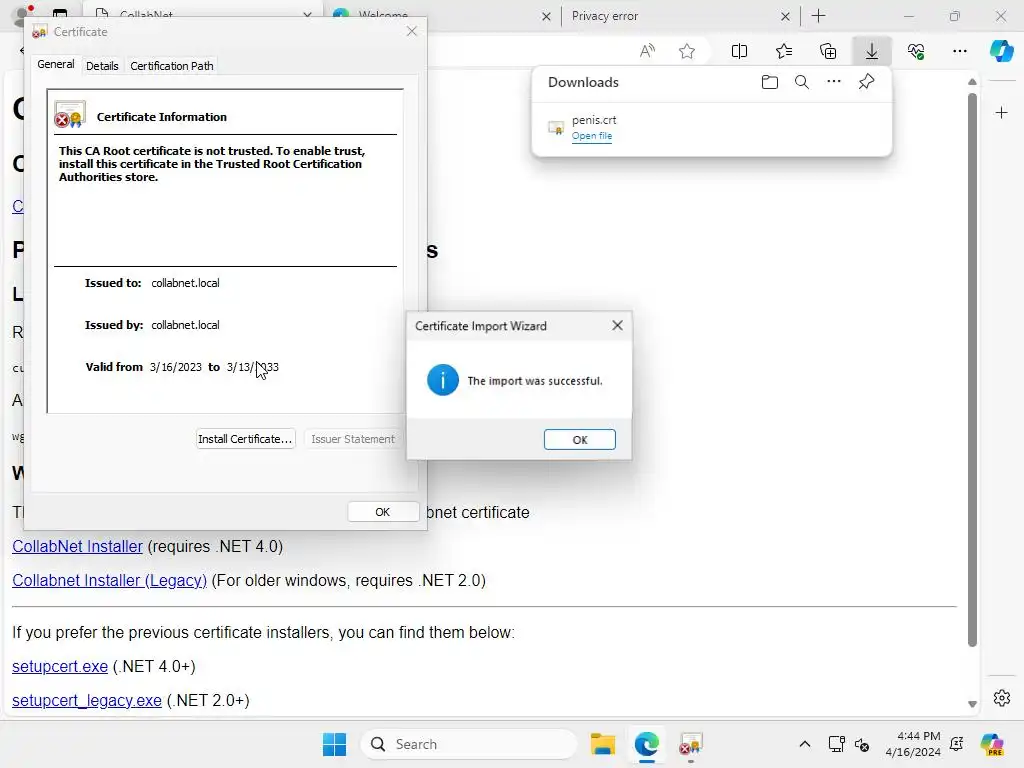
Task: Open sidebar settings gear icon
Action: 1002,698
